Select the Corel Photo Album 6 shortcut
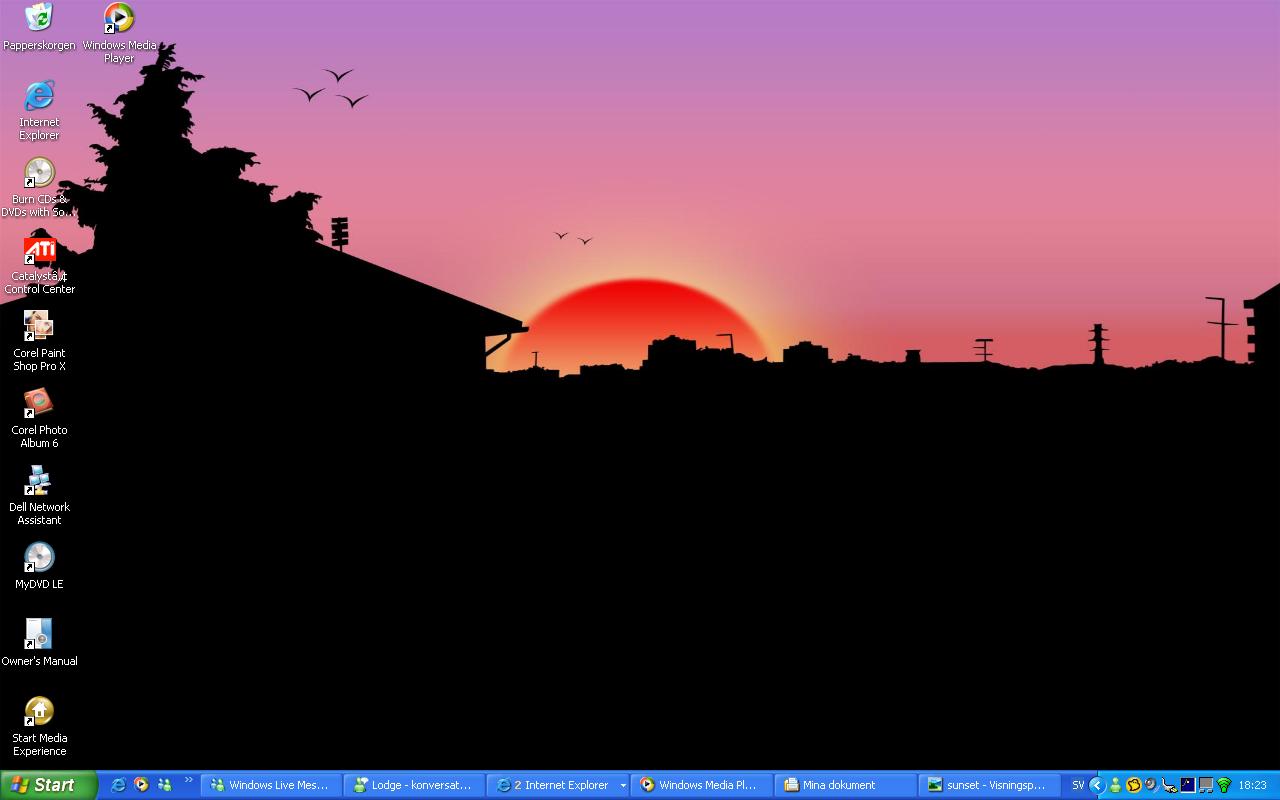Viewport: 1280px width, 800px height. pos(39,404)
